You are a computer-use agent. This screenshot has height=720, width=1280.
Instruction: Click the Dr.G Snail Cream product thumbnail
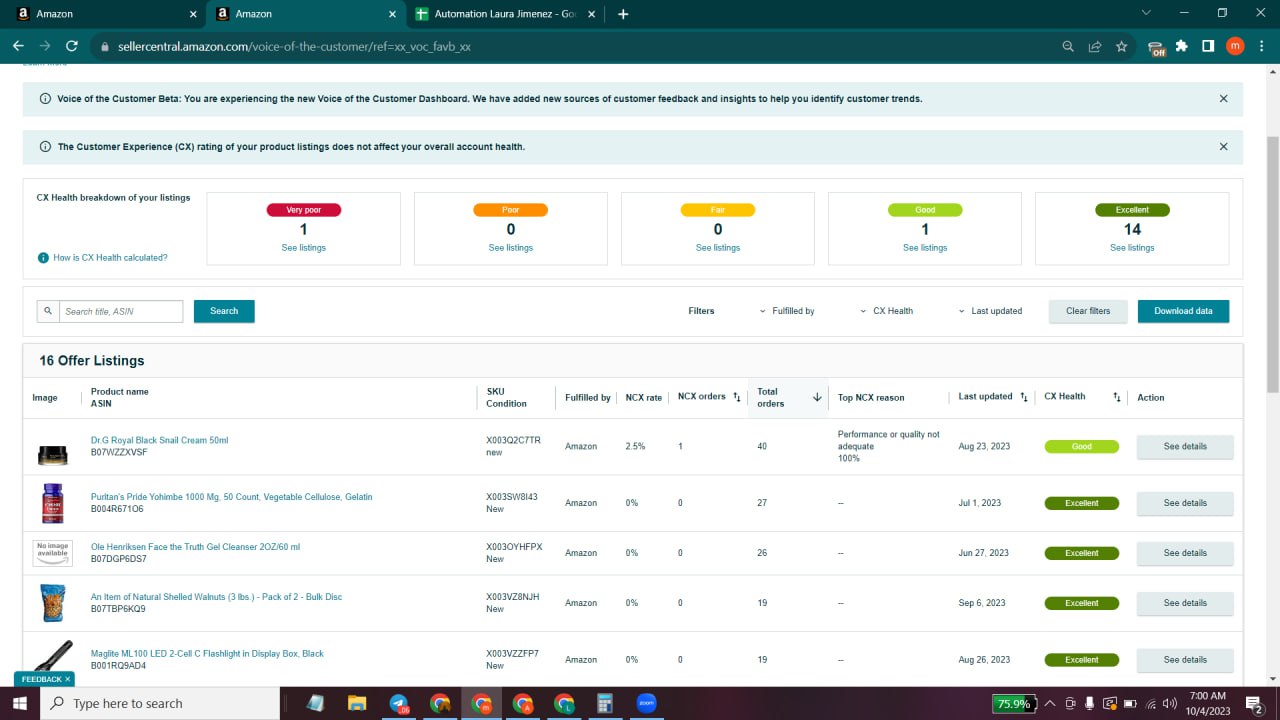coord(52,455)
